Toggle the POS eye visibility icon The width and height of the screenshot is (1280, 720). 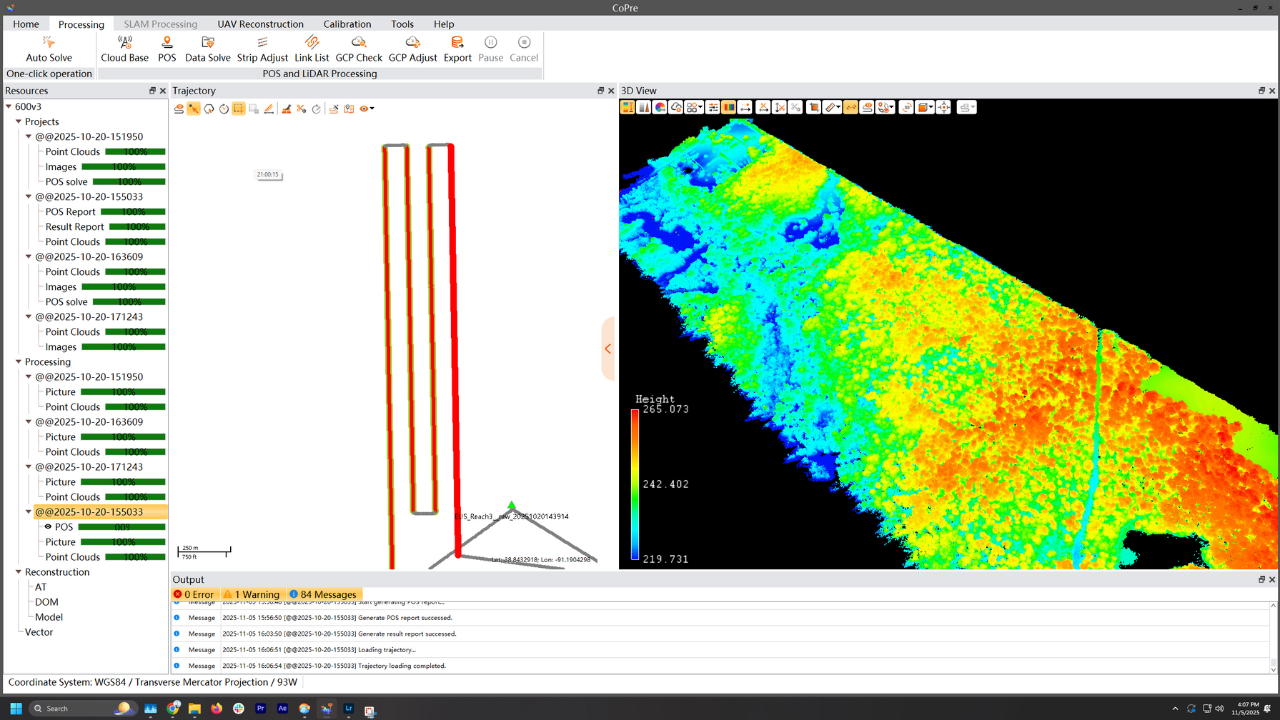(48, 527)
